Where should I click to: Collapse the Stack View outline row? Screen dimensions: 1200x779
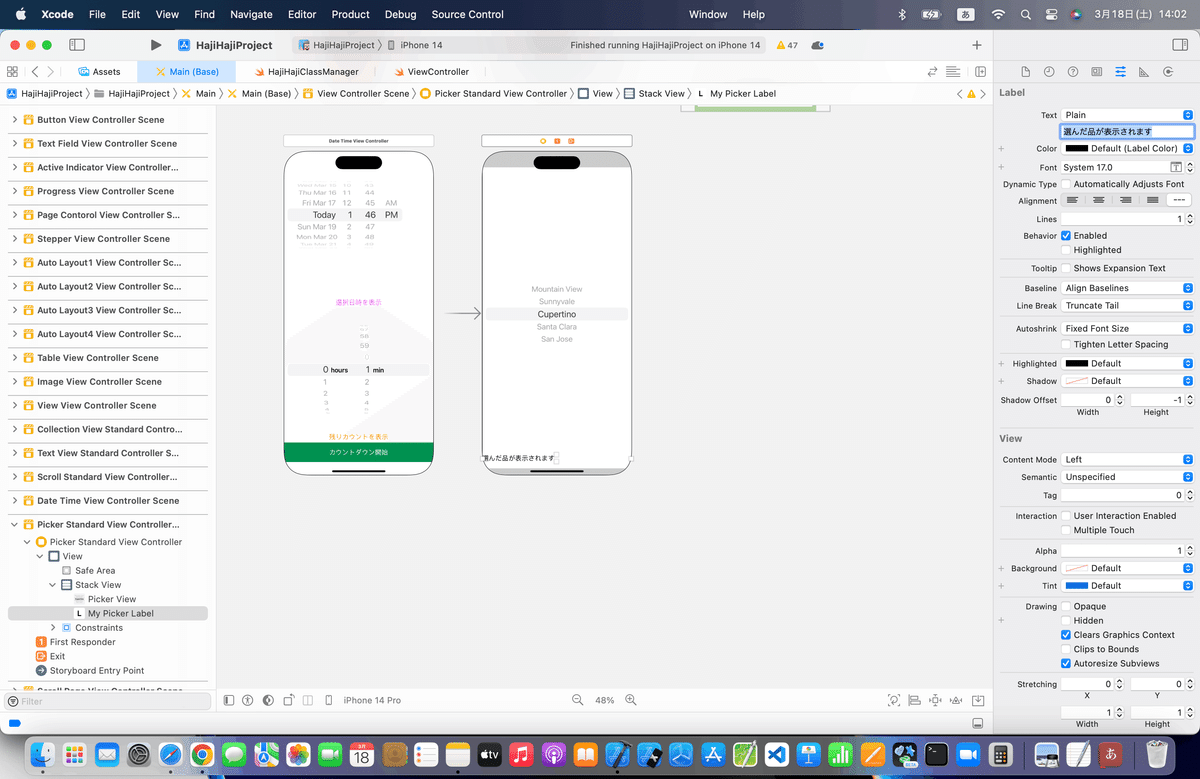(53, 585)
